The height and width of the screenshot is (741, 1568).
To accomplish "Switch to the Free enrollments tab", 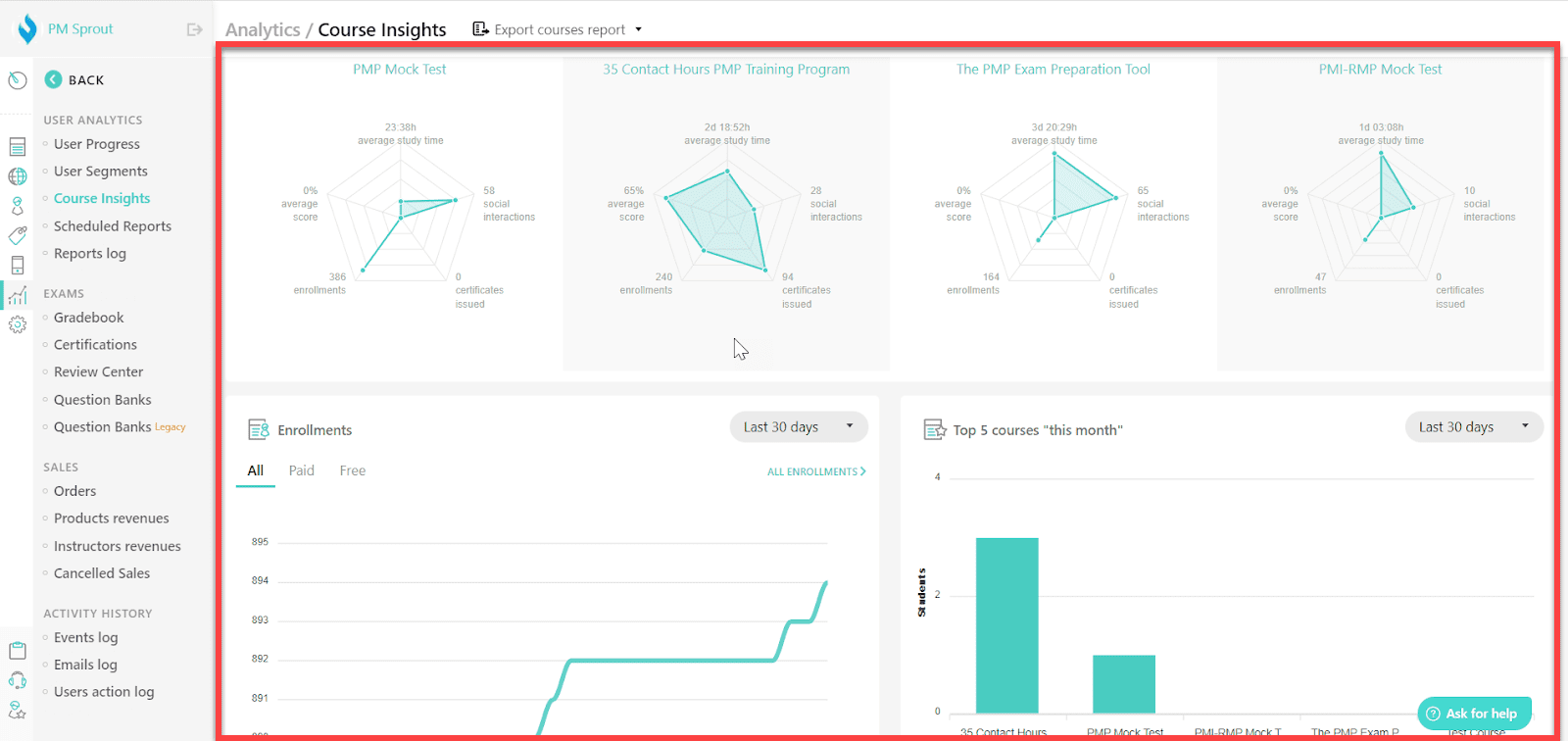I will [353, 470].
